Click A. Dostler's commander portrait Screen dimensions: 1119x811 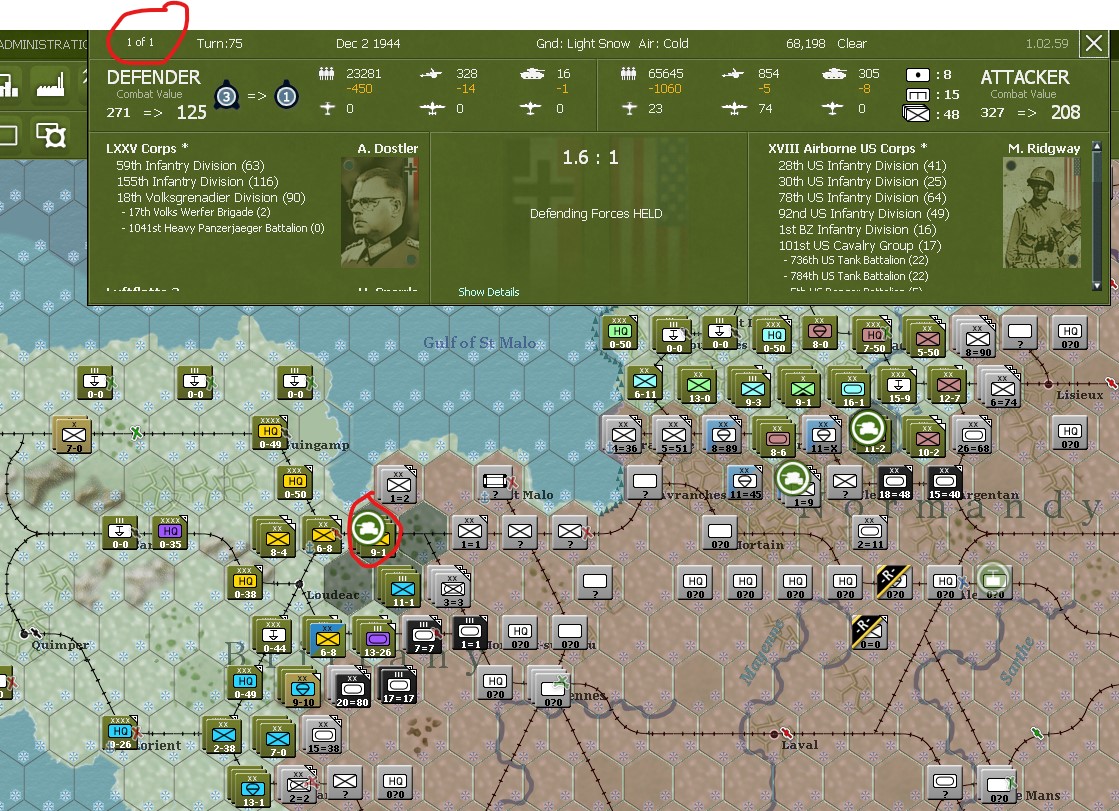[381, 211]
